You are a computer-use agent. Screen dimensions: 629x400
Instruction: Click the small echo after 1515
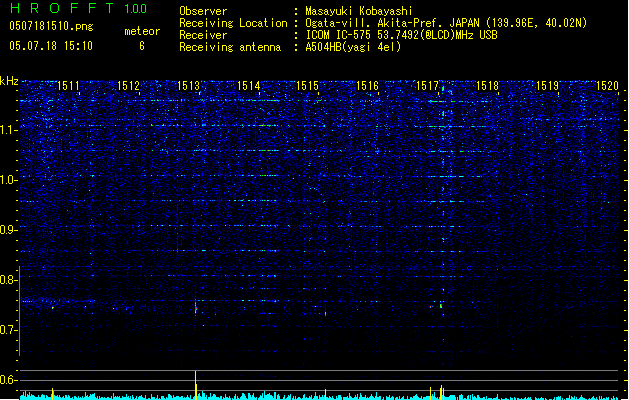pos(325,313)
